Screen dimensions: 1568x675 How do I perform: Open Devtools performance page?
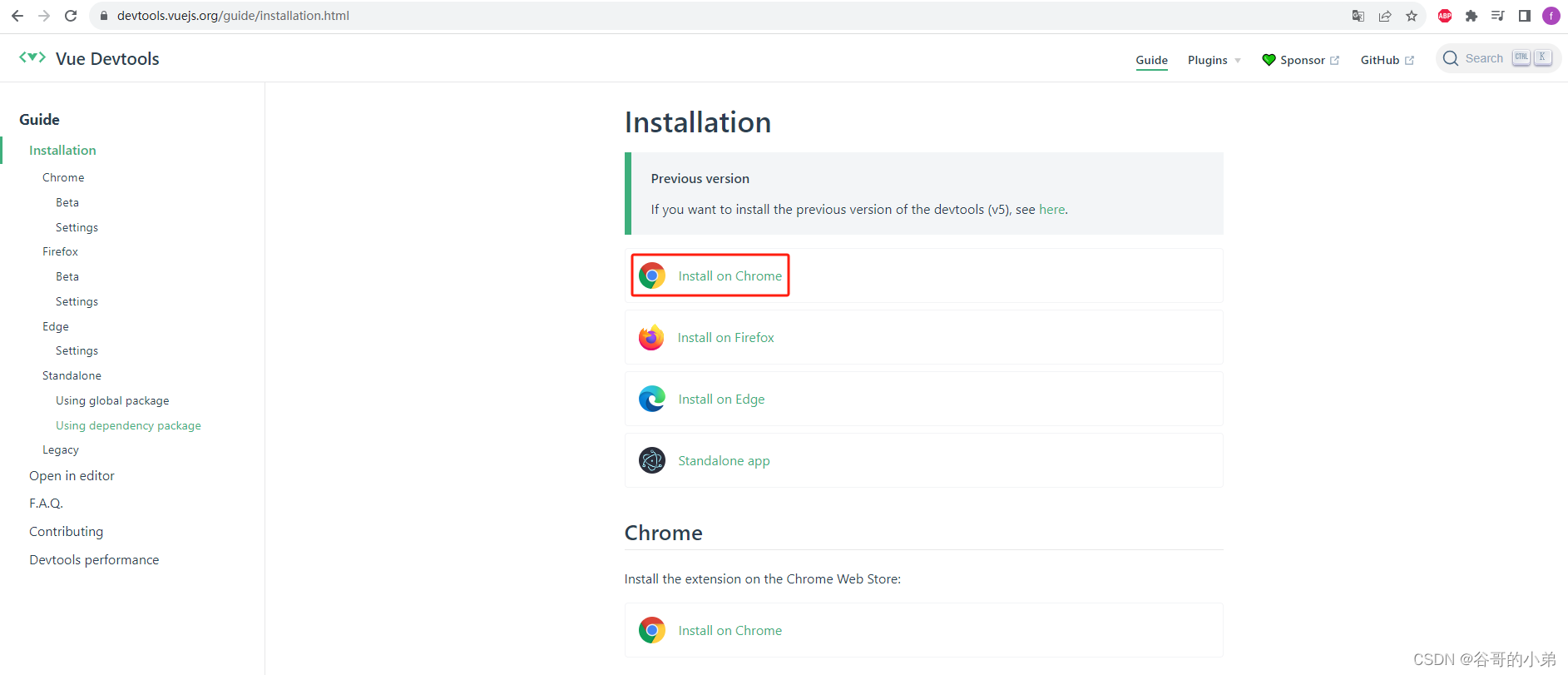point(94,559)
